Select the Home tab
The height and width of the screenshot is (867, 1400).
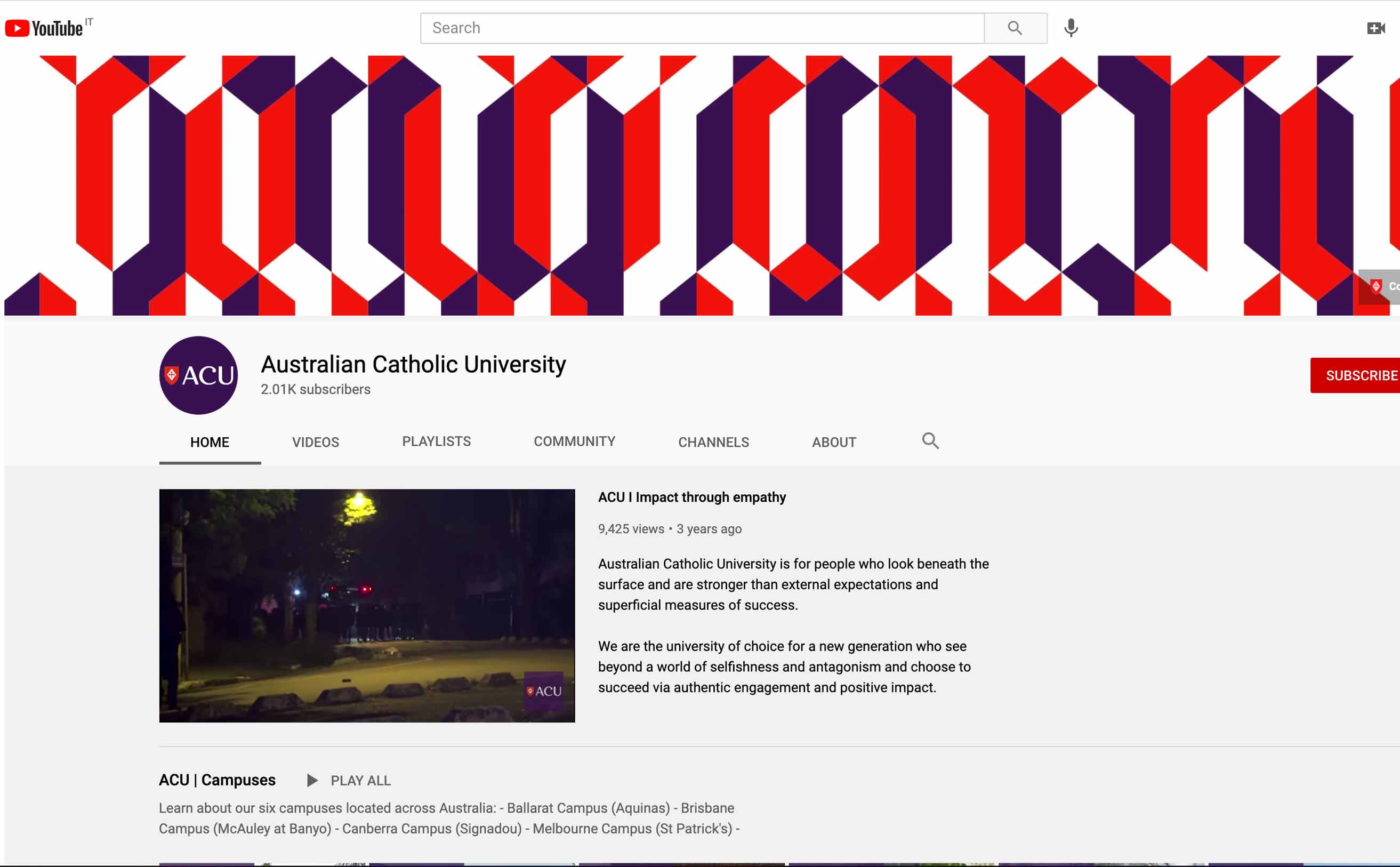pyautogui.click(x=210, y=442)
